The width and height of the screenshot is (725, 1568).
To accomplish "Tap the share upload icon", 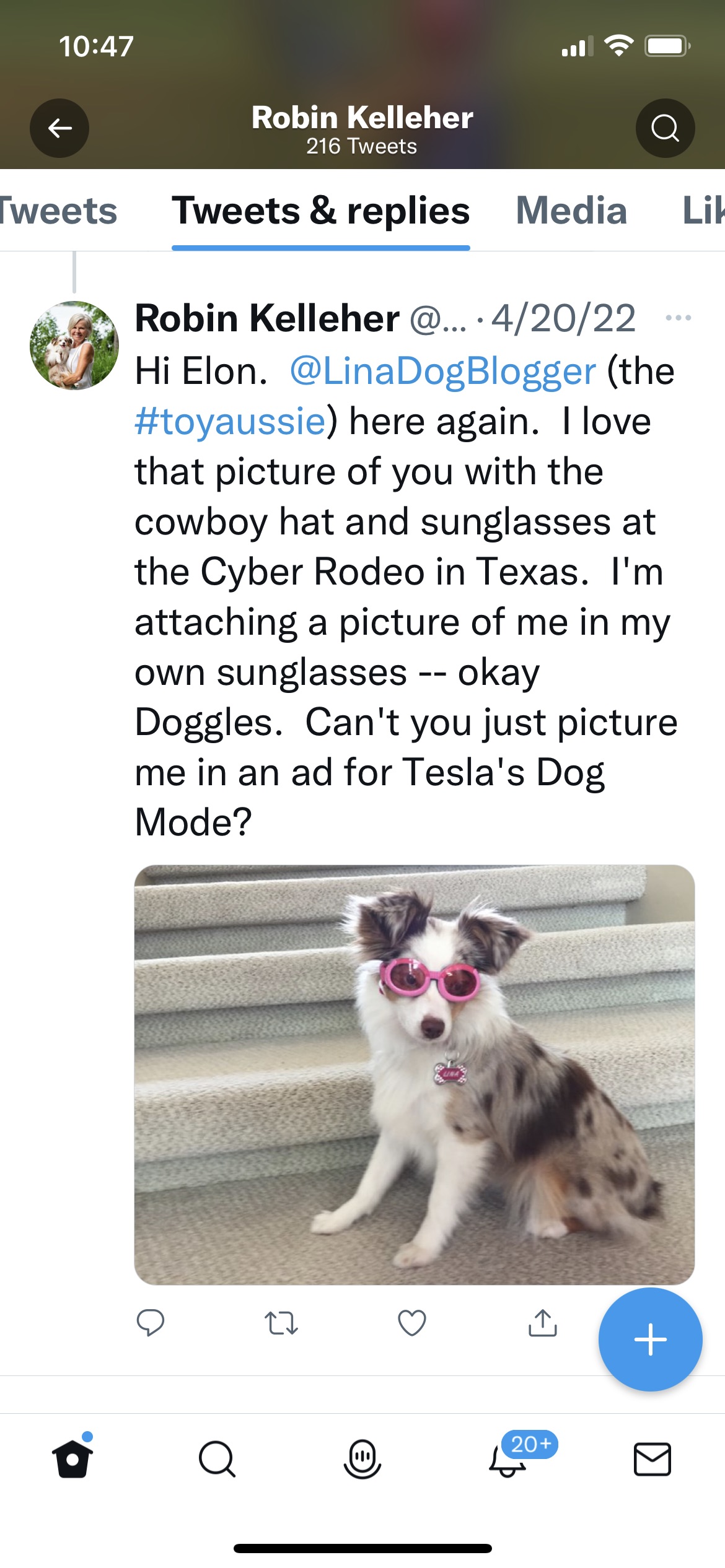I will pos(542,1323).
